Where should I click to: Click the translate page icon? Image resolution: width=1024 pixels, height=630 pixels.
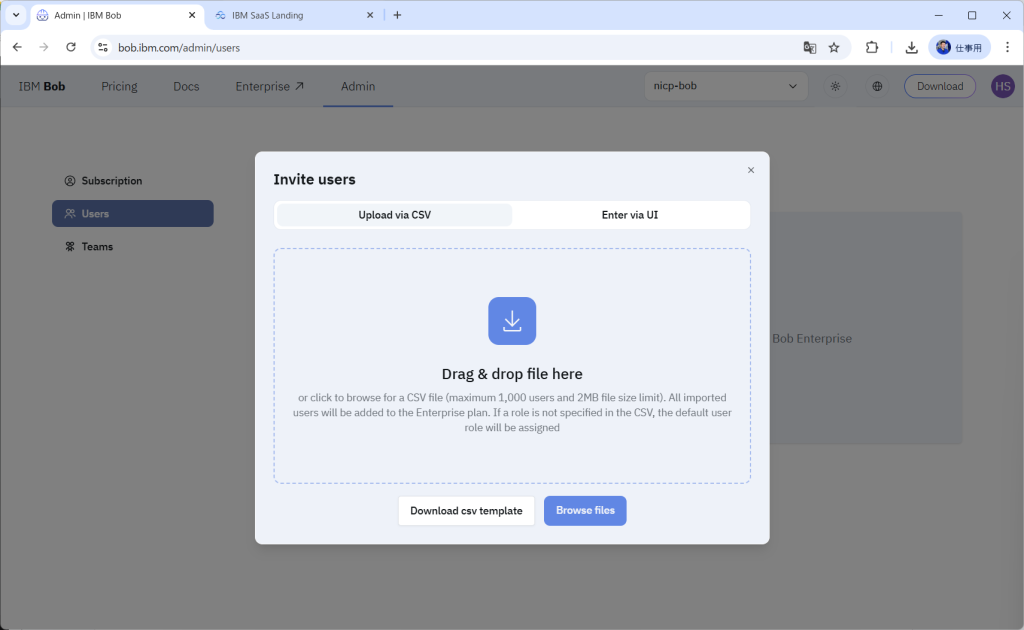coord(810,47)
